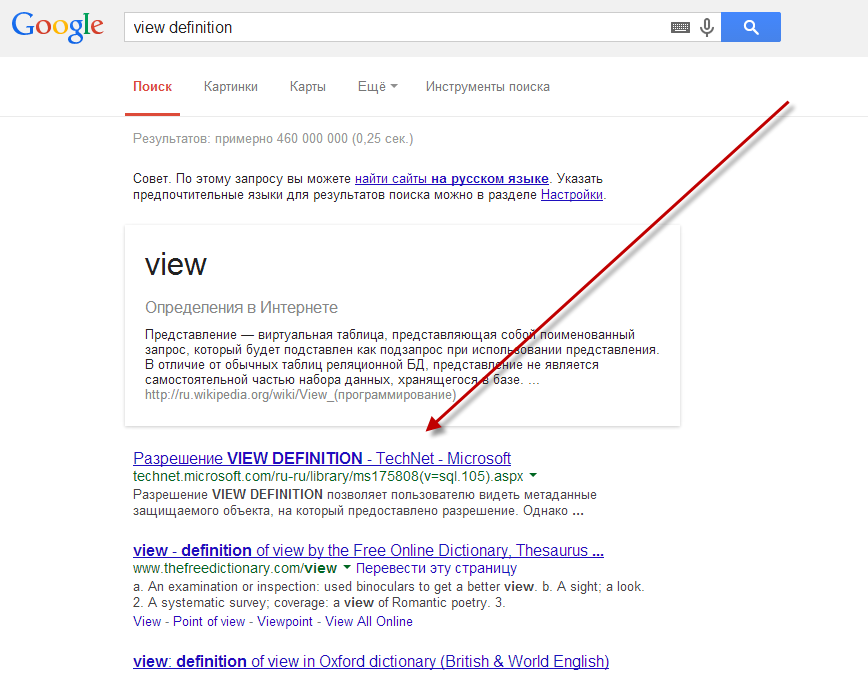Open the Oxford dictionary result
Viewport: 868px width, 673px height.
click(370, 661)
